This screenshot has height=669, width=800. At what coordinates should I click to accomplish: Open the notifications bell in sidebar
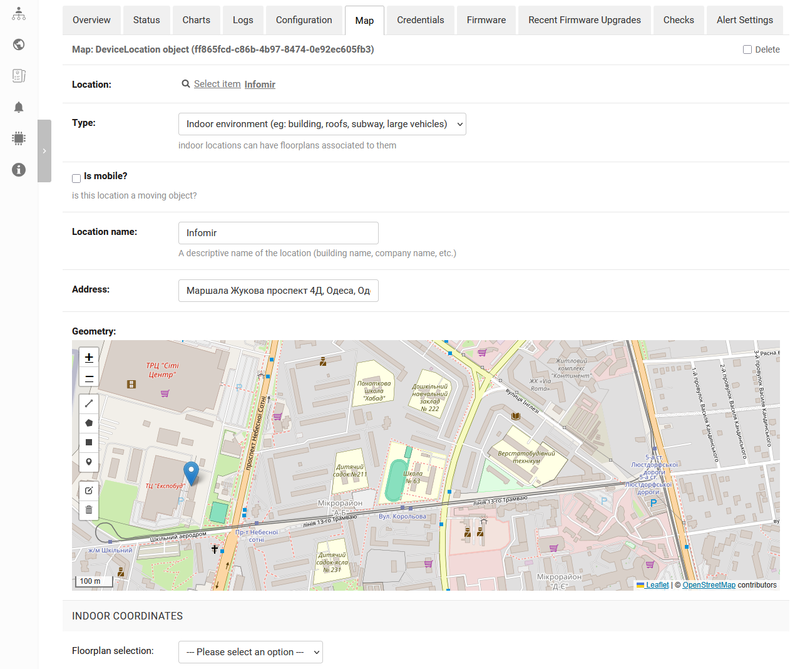pyautogui.click(x=18, y=107)
